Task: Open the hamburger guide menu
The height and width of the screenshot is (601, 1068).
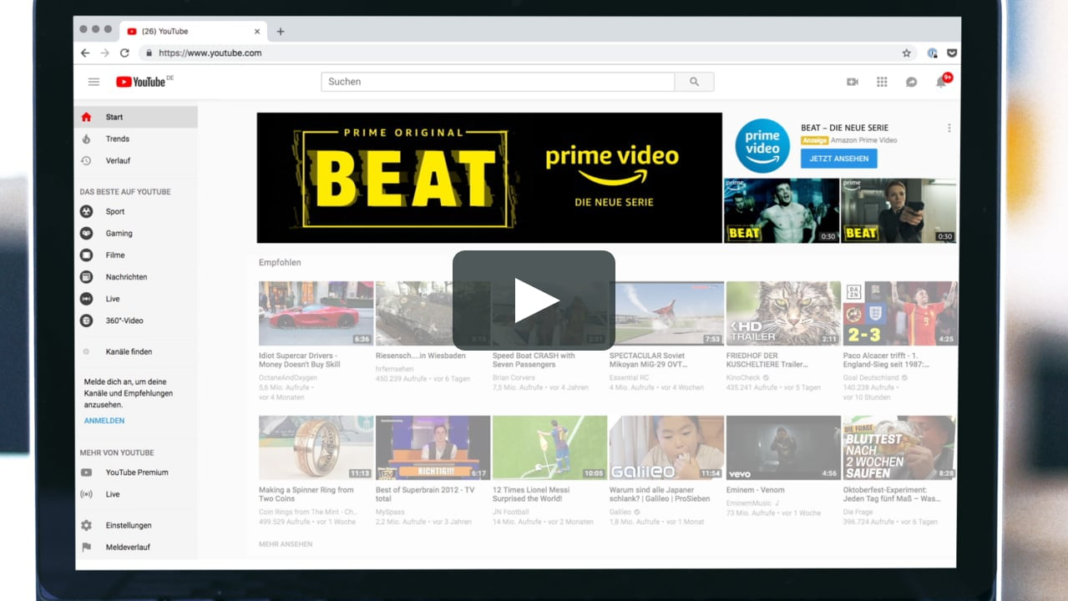Action: [94, 82]
